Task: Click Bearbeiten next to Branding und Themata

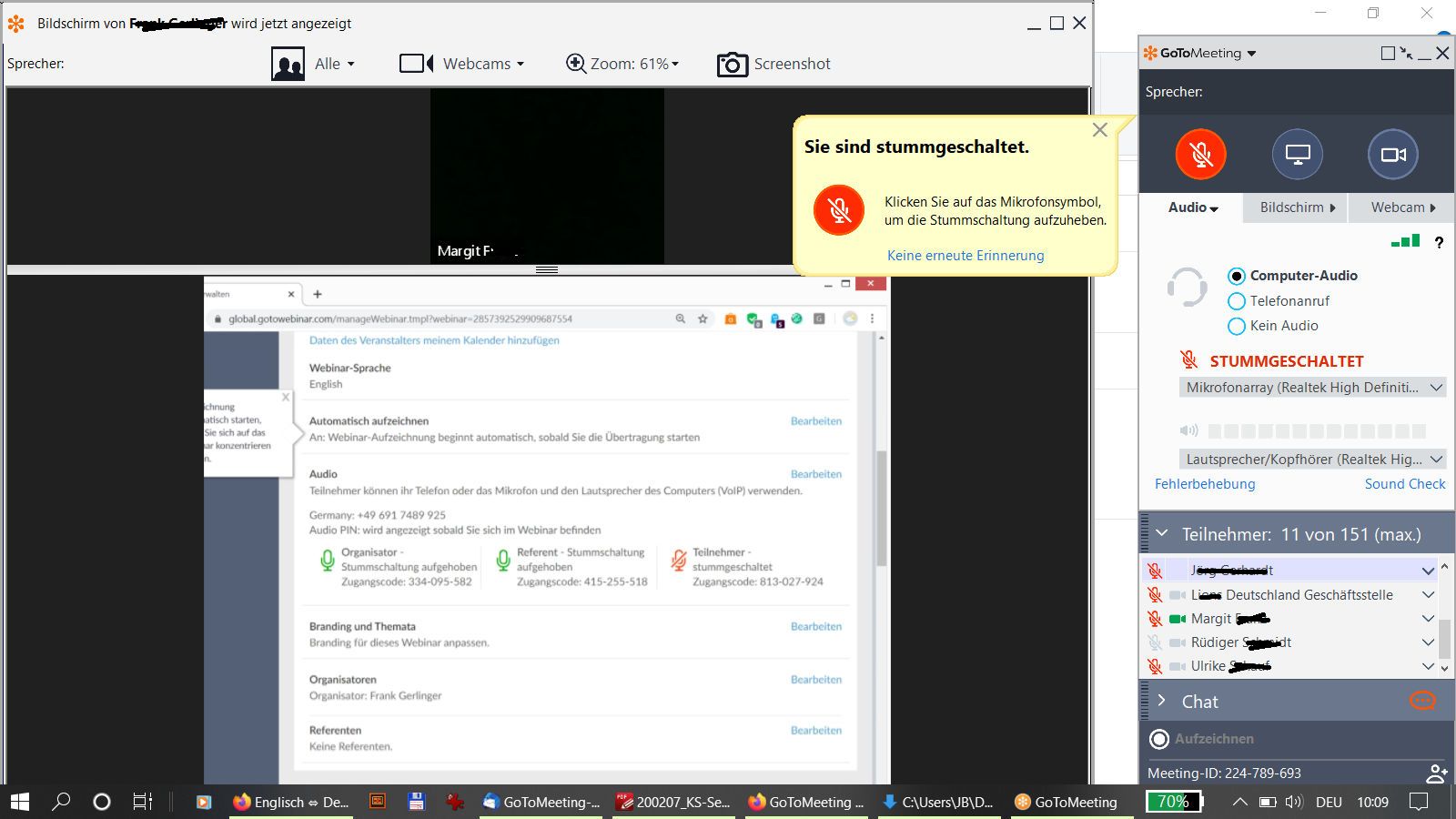Action: 816,626
